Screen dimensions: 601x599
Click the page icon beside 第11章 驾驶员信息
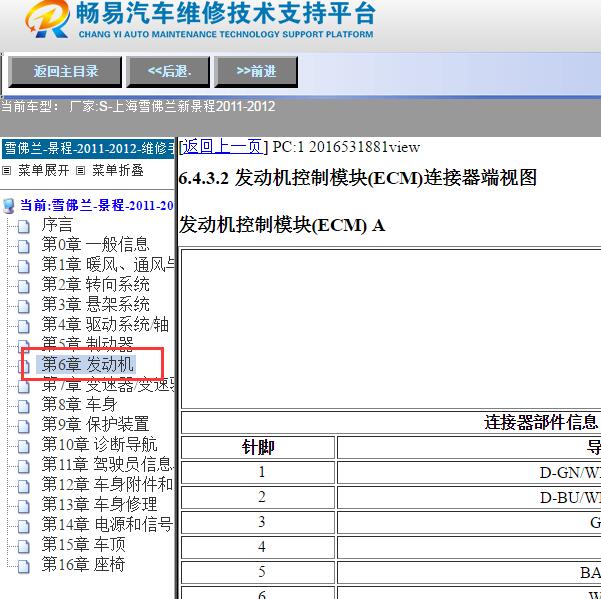click(24, 466)
